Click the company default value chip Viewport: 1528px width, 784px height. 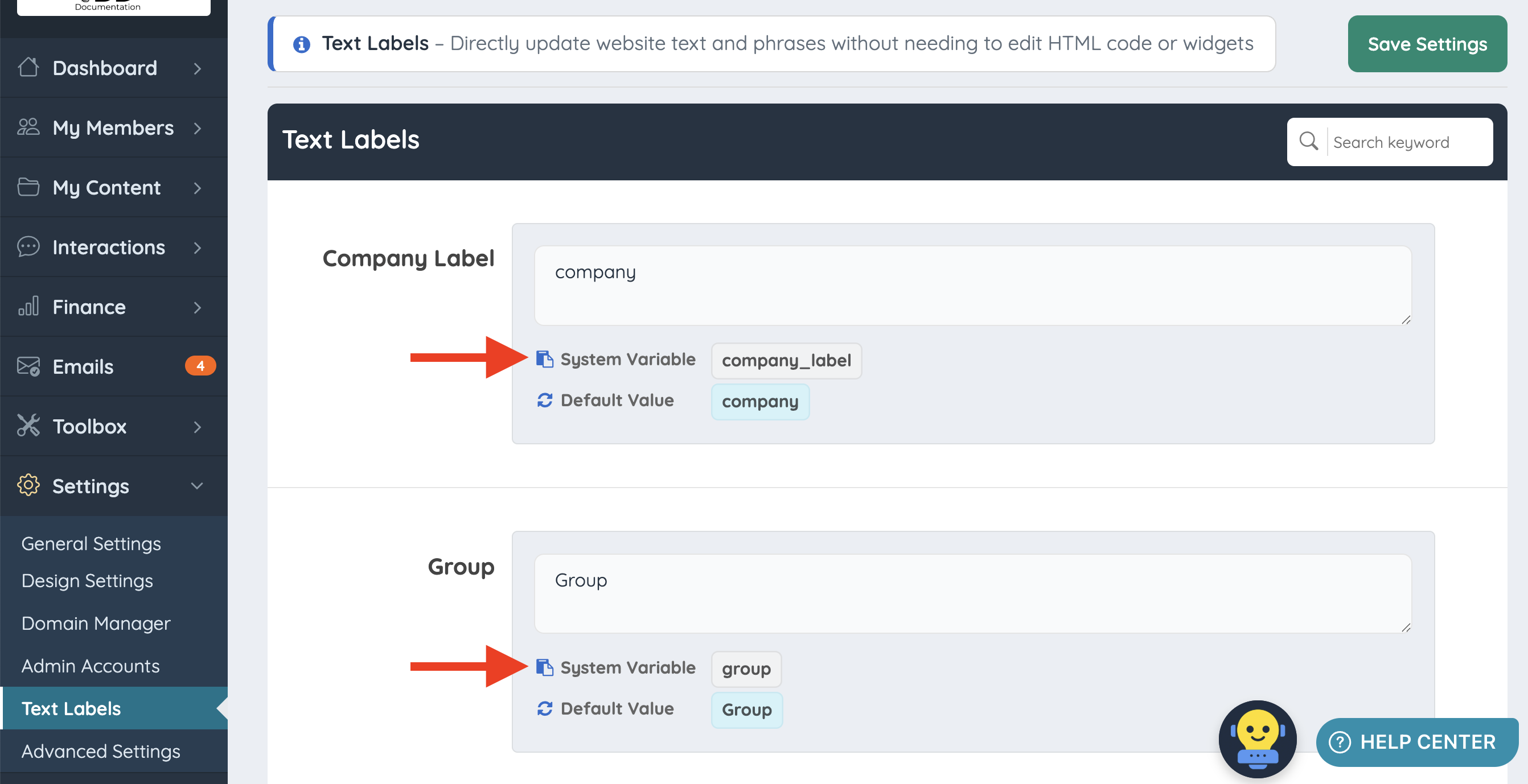point(759,401)
